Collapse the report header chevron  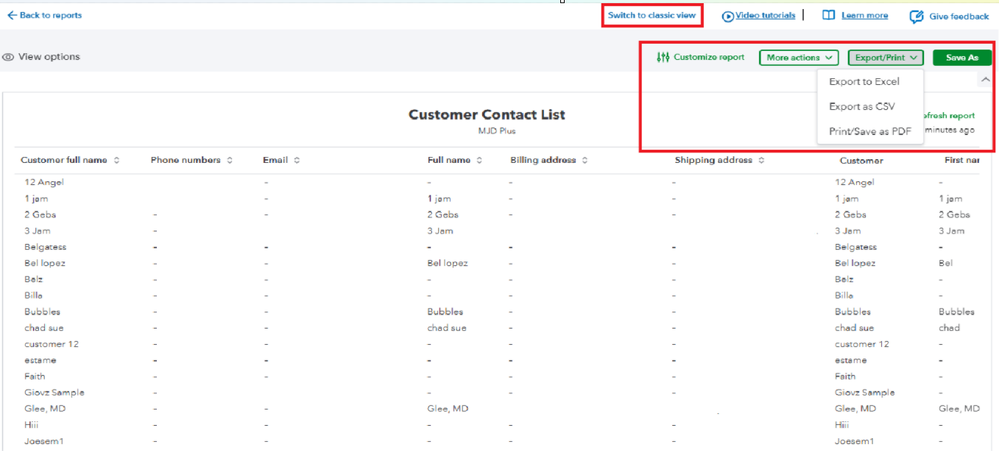[x=985, y=79]
